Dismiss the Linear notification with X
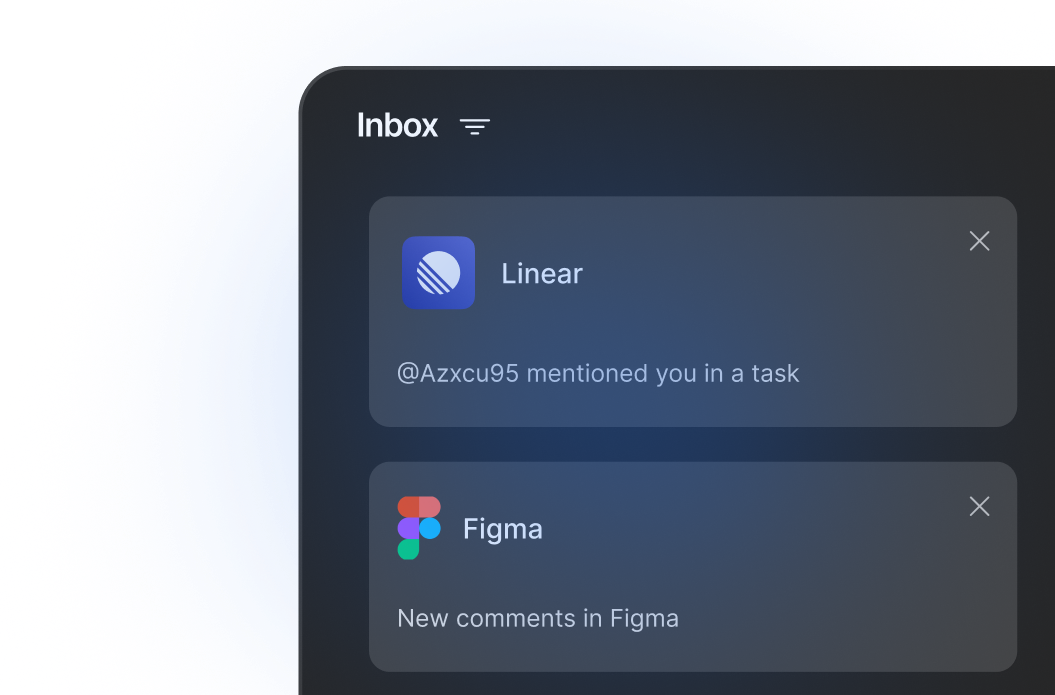1055x695 pixels. (x=979, y=241)
